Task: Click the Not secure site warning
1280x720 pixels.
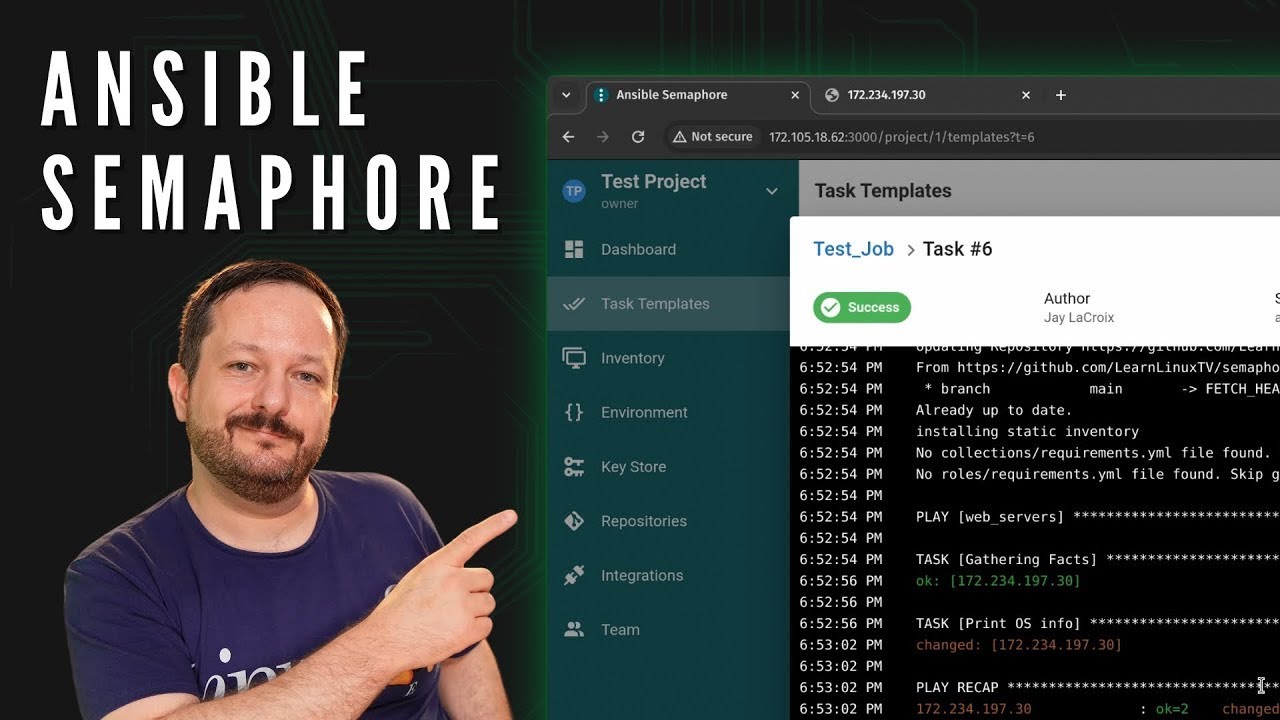Action: tap(712, 137)
